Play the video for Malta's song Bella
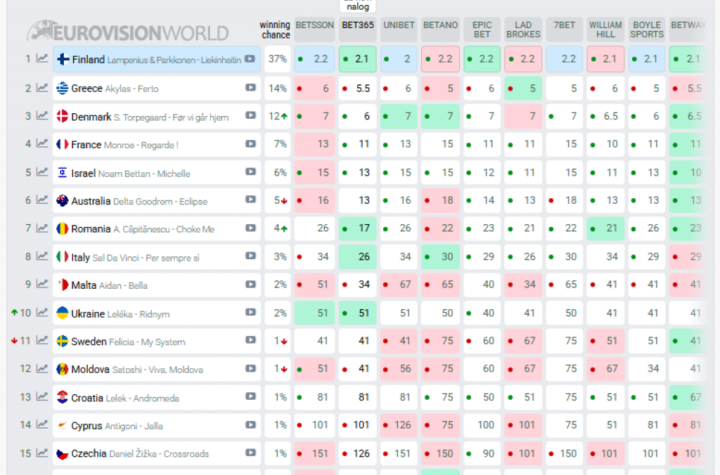The height and width of the screenshot is (475, 720). pos(250,284)
